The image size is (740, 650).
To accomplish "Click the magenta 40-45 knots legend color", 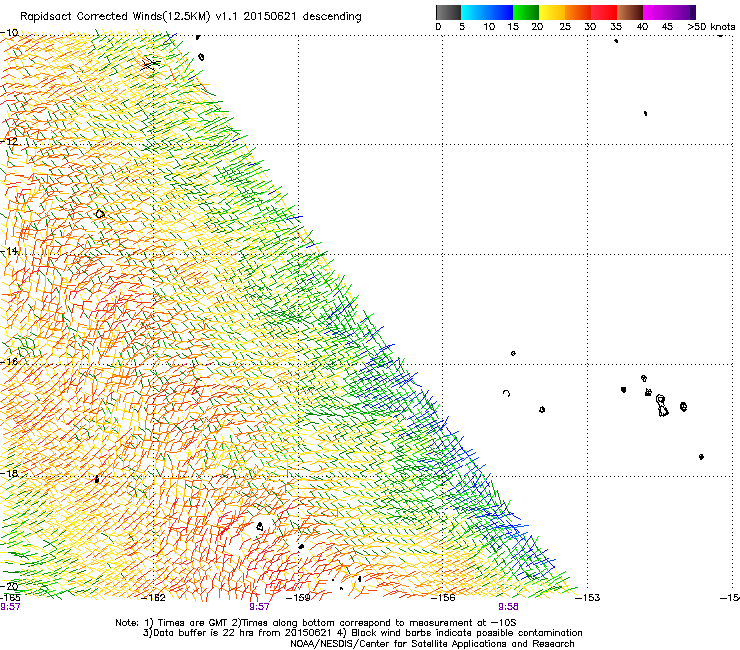I will [x=656, y=12].
